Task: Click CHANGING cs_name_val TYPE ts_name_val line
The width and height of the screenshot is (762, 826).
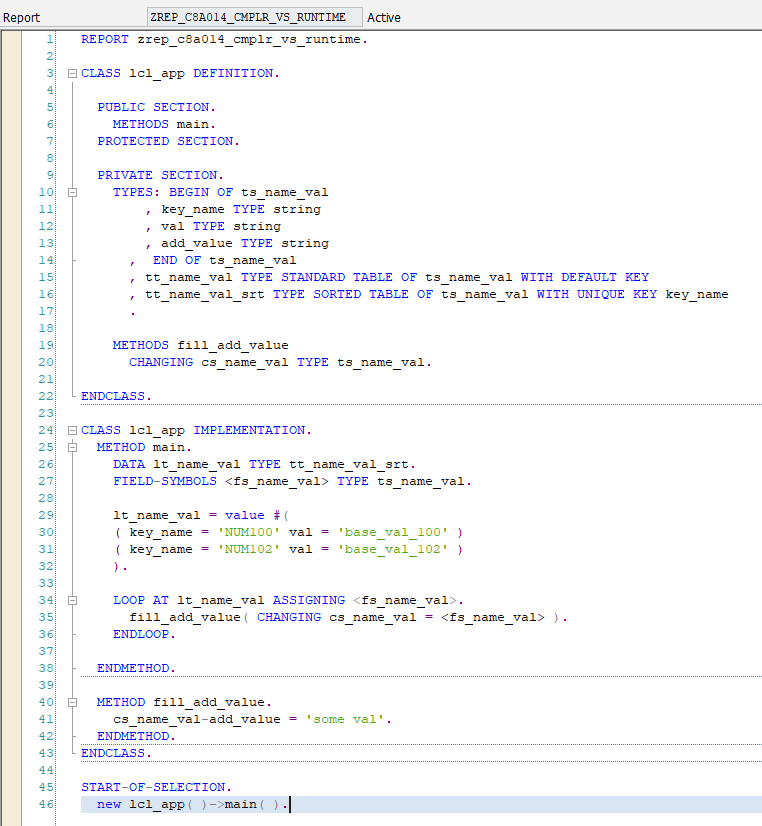Action: tap(280, 362)
